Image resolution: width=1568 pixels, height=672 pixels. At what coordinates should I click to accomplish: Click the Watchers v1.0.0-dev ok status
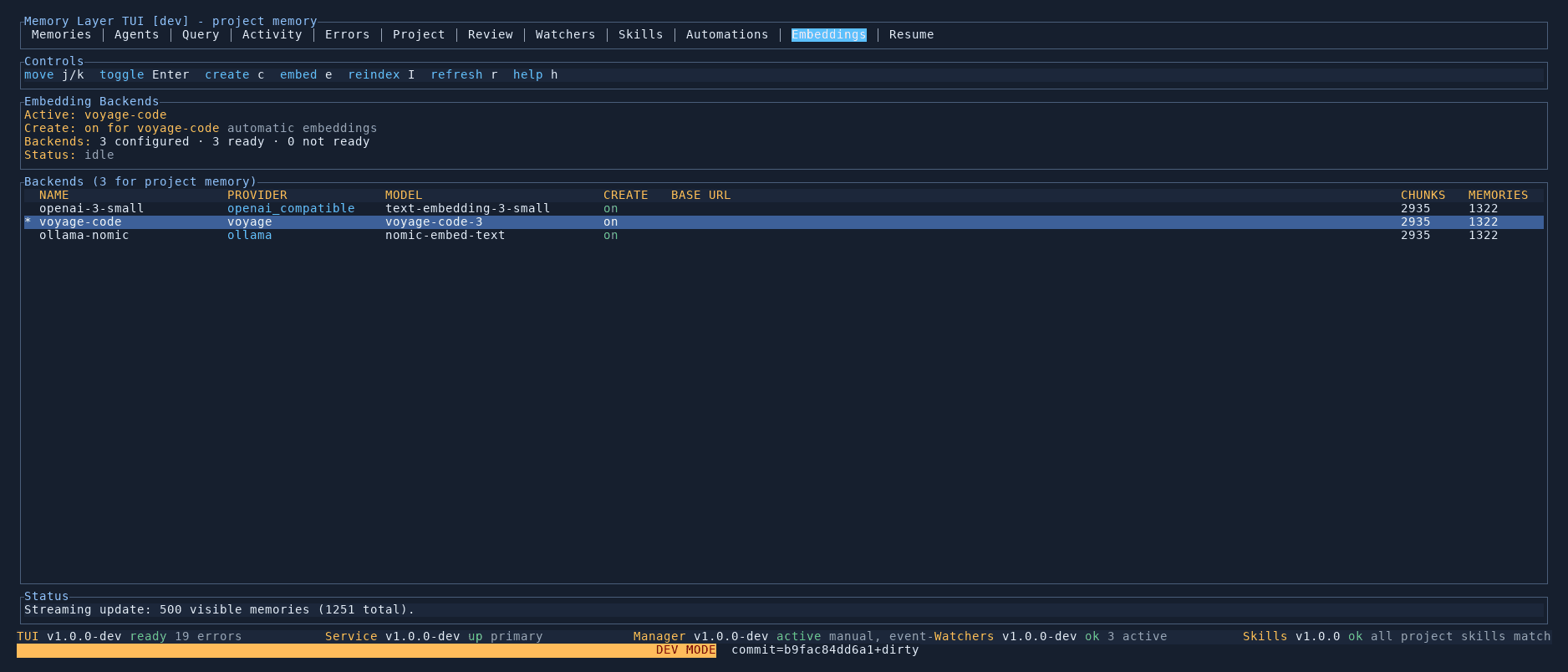point(1016,636)
